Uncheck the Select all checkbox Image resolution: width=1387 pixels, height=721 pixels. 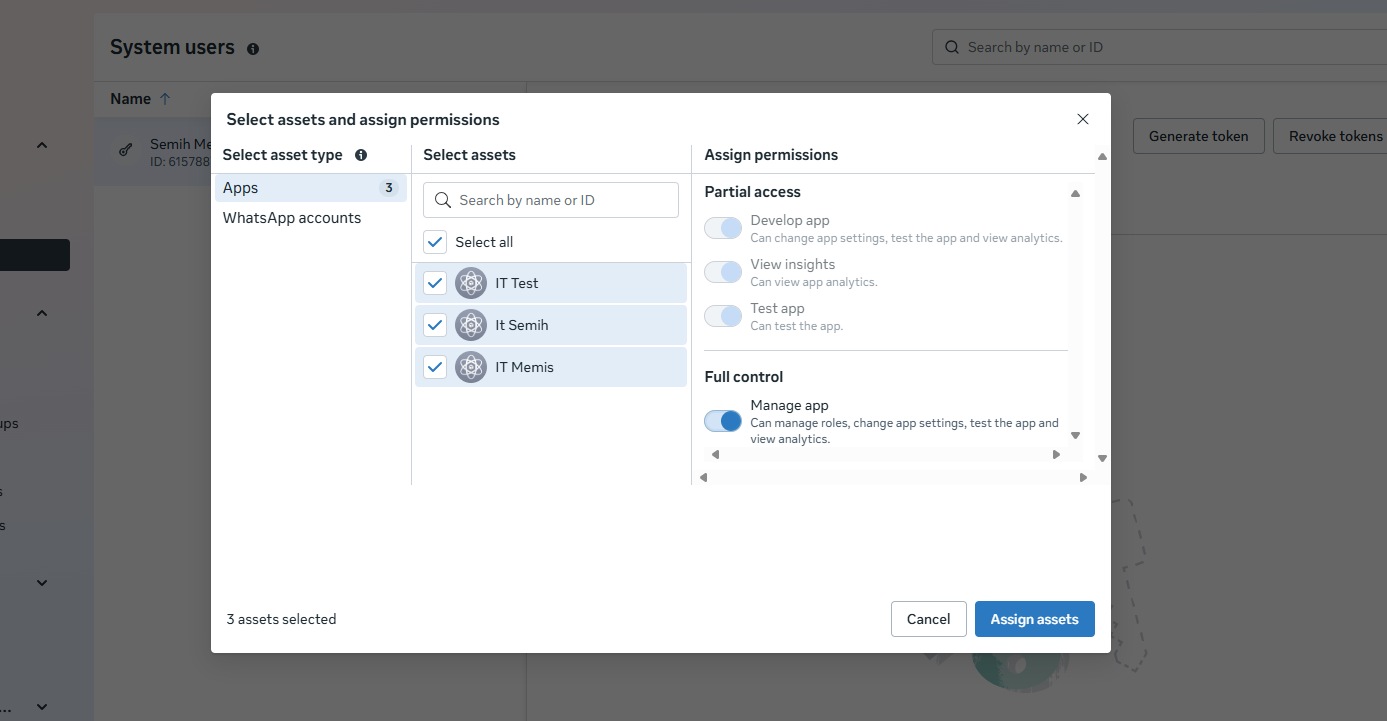coord(435,242)
